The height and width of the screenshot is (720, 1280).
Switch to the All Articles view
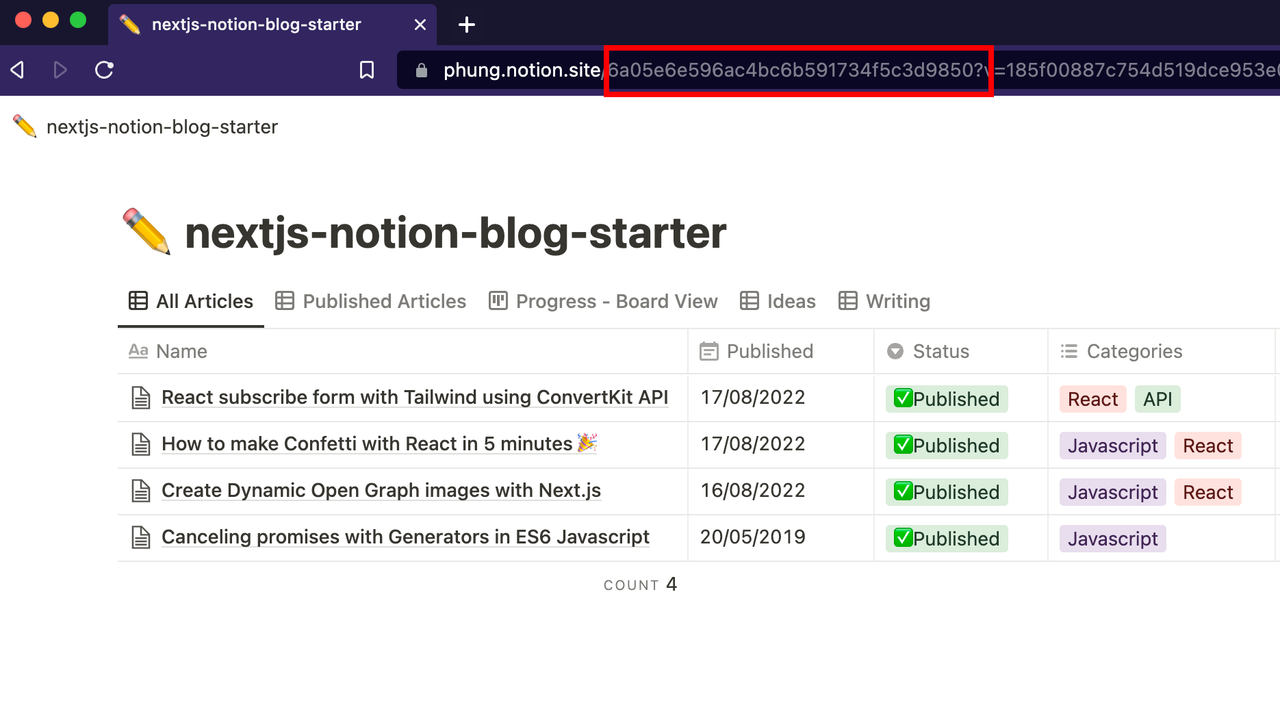(x=191, y=301)
